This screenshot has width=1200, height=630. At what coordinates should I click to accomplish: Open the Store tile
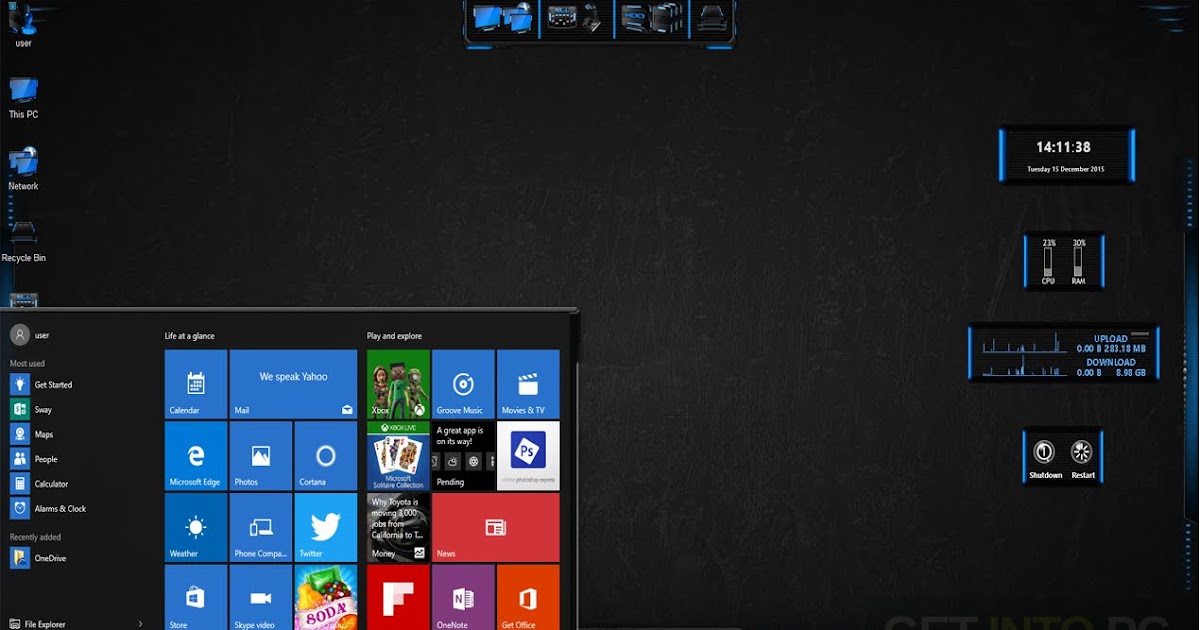tap(196, 597)
